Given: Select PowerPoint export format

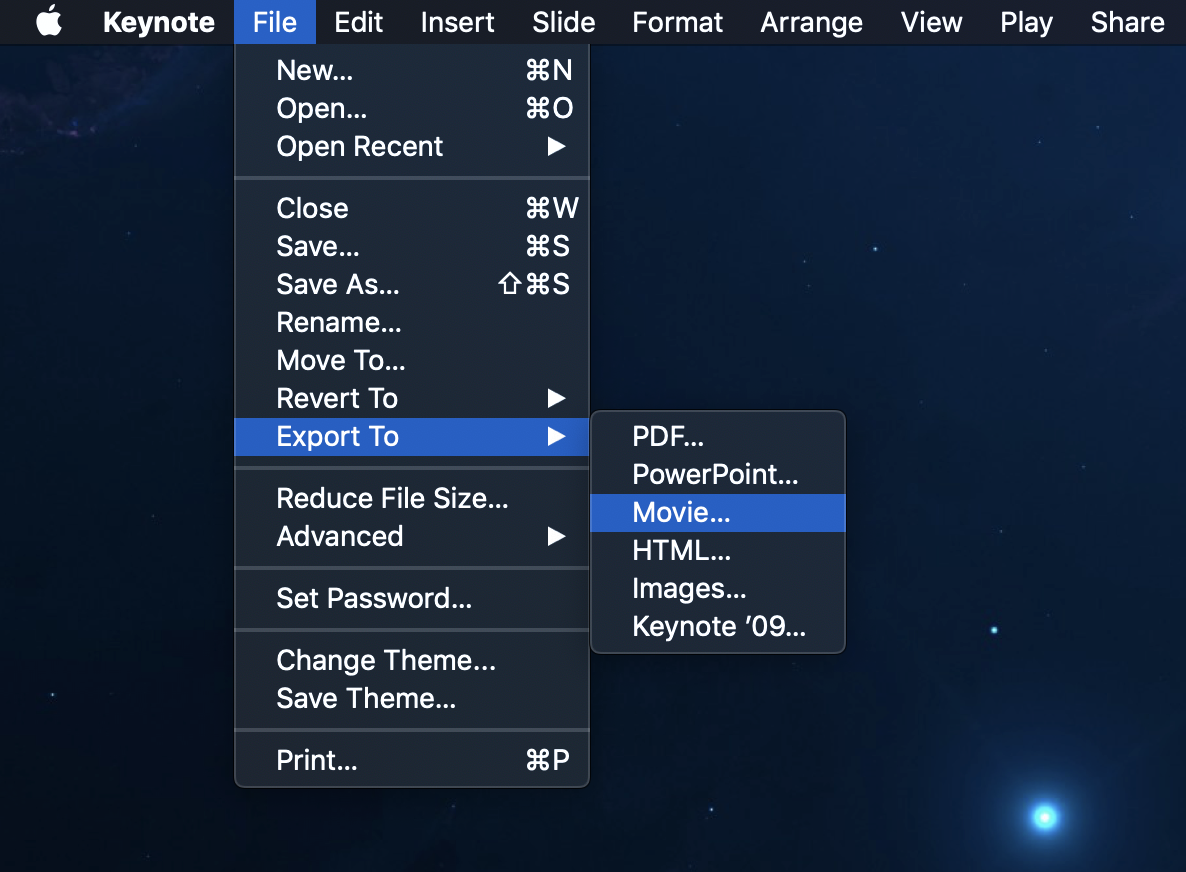Looking at the screenshot, I should (x=715, y=475).
